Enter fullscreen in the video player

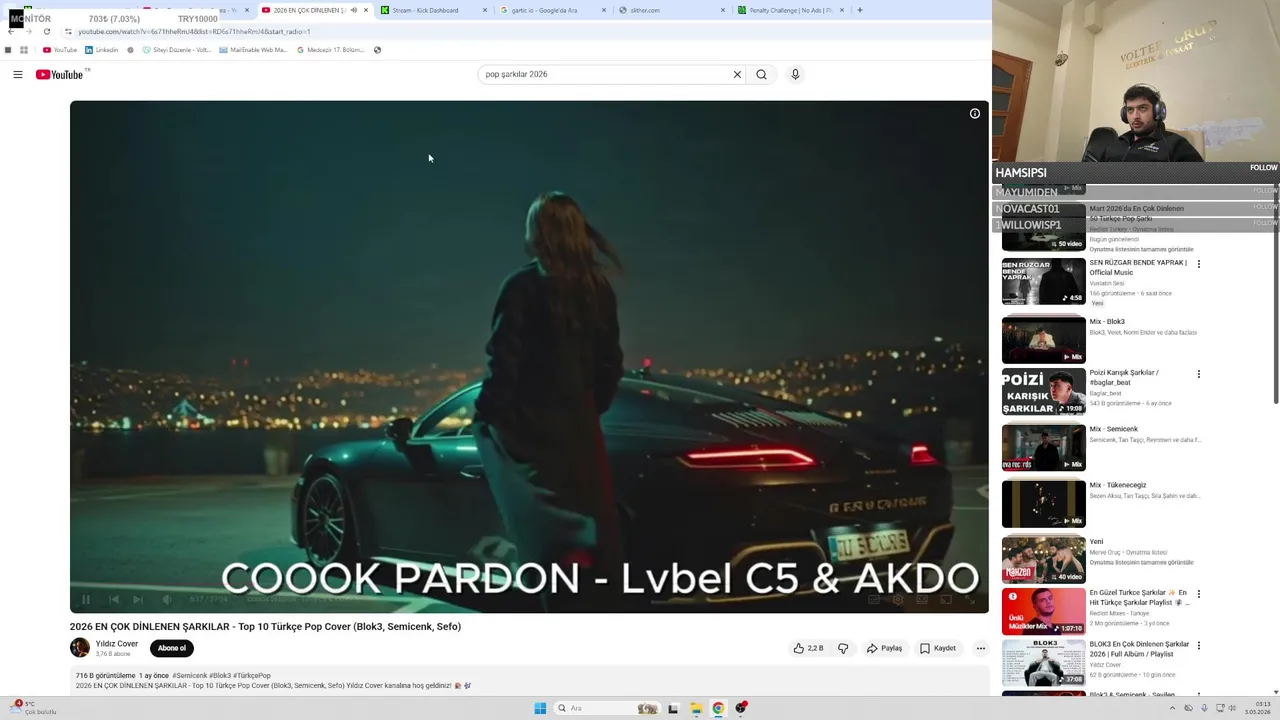click(x=969, y=599)
